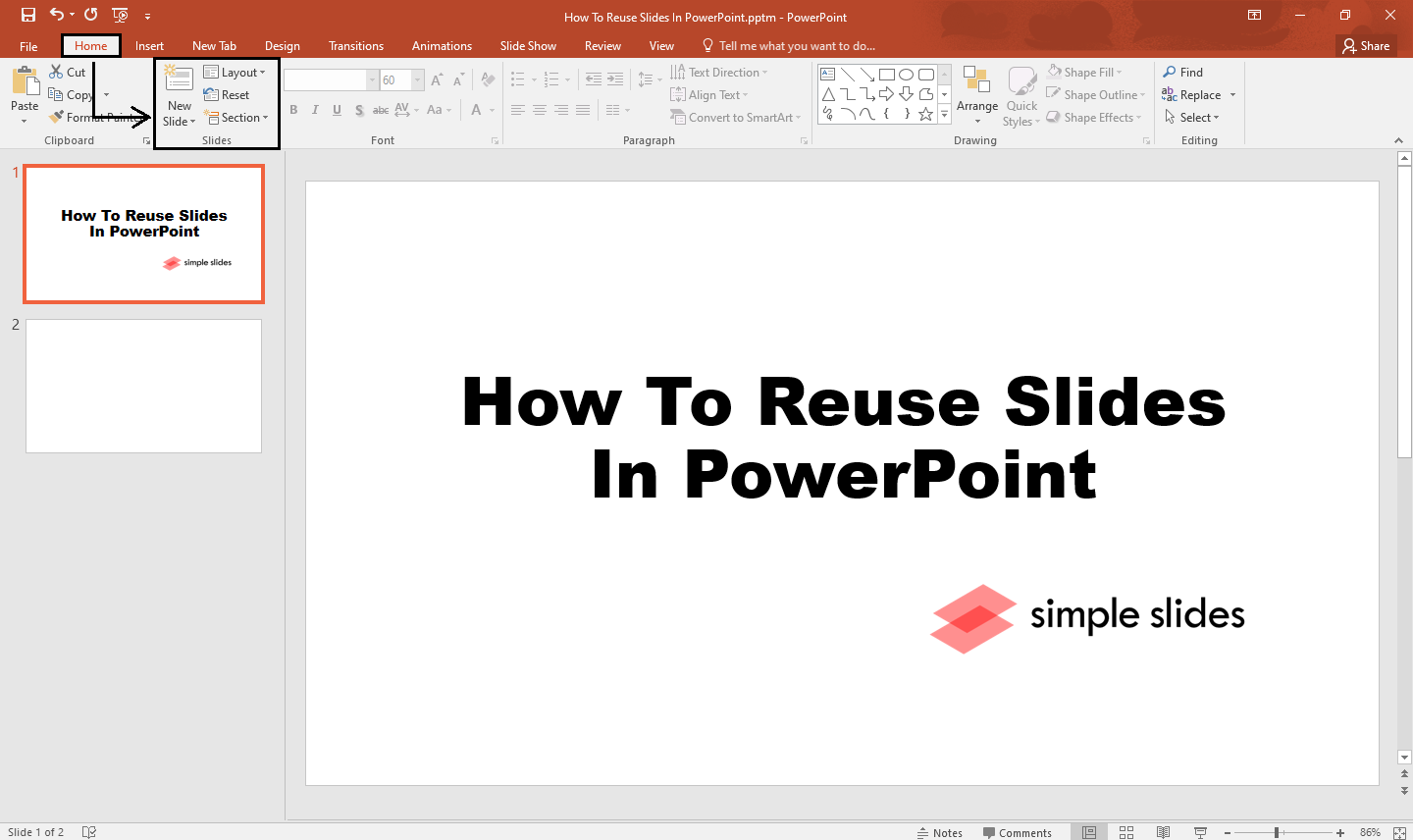This screenshot has width=1413, height=840.
Task: Start Slide Show from status bar
Action: 1200,831
